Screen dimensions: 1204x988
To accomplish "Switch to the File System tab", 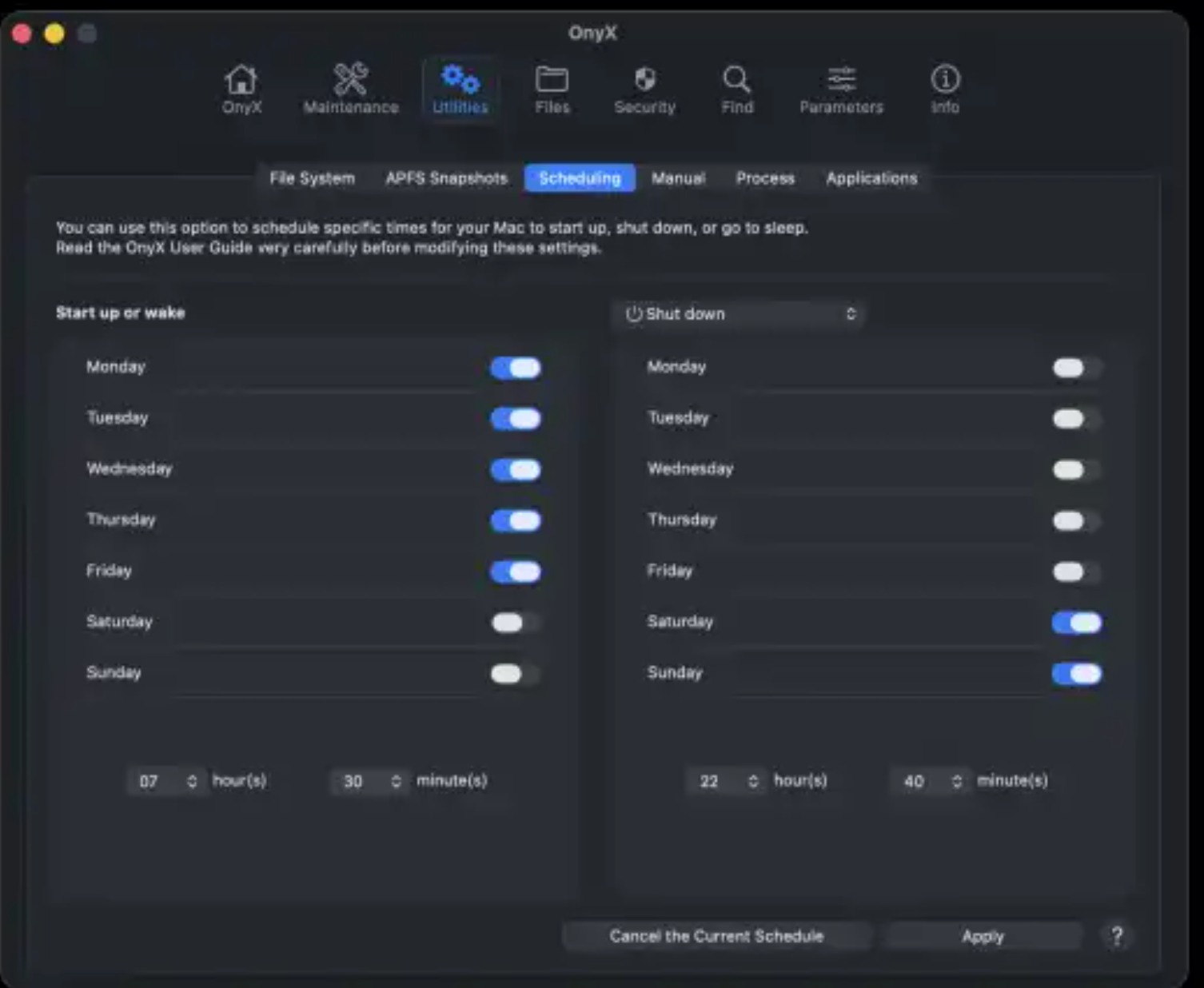I will pyautogui.click(x=312, y=178).
